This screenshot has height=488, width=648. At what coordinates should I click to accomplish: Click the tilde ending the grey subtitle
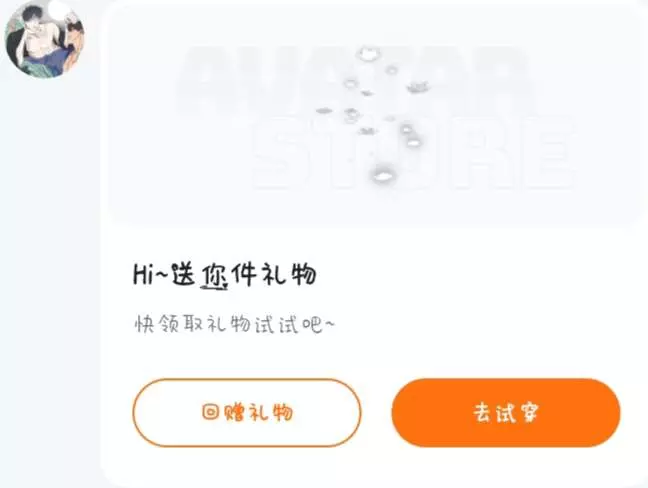point(329,324)
